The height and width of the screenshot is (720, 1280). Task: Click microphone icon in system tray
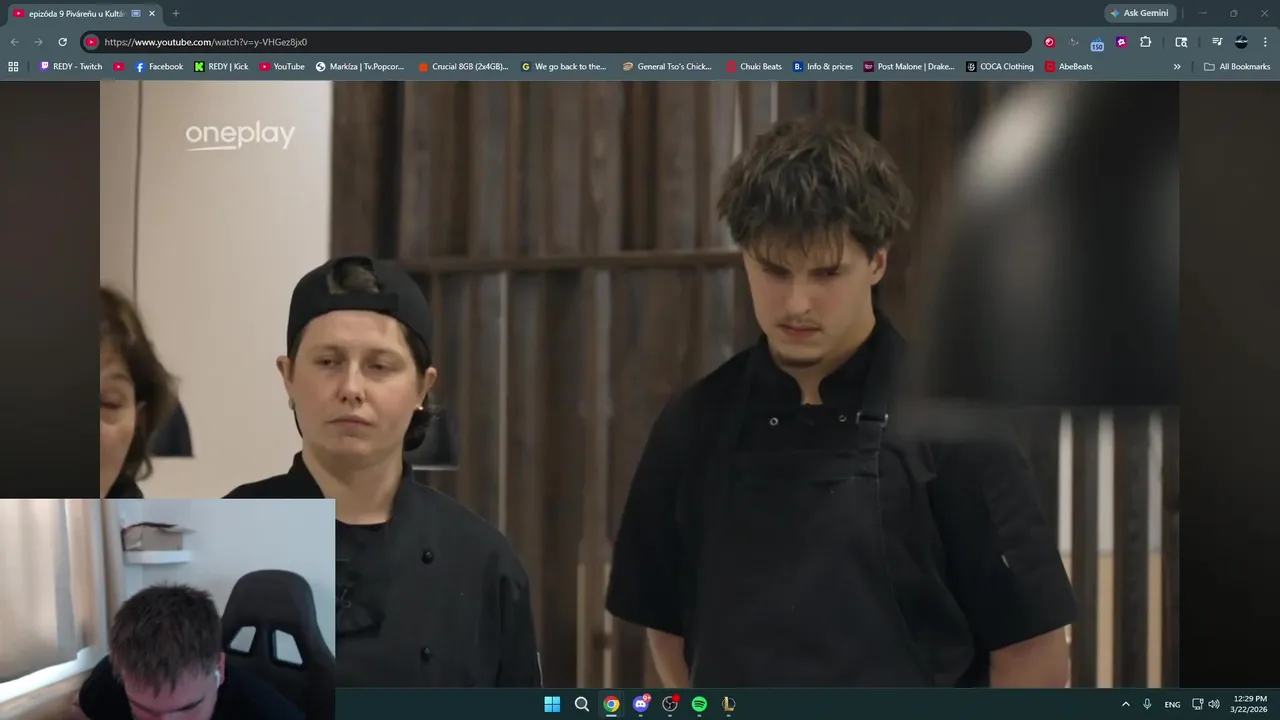click(x=1147, y=704)
